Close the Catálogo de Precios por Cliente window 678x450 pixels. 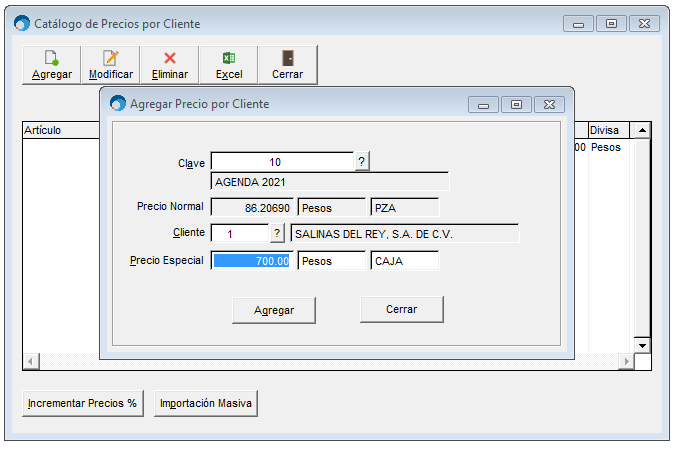tap(644, 24)
